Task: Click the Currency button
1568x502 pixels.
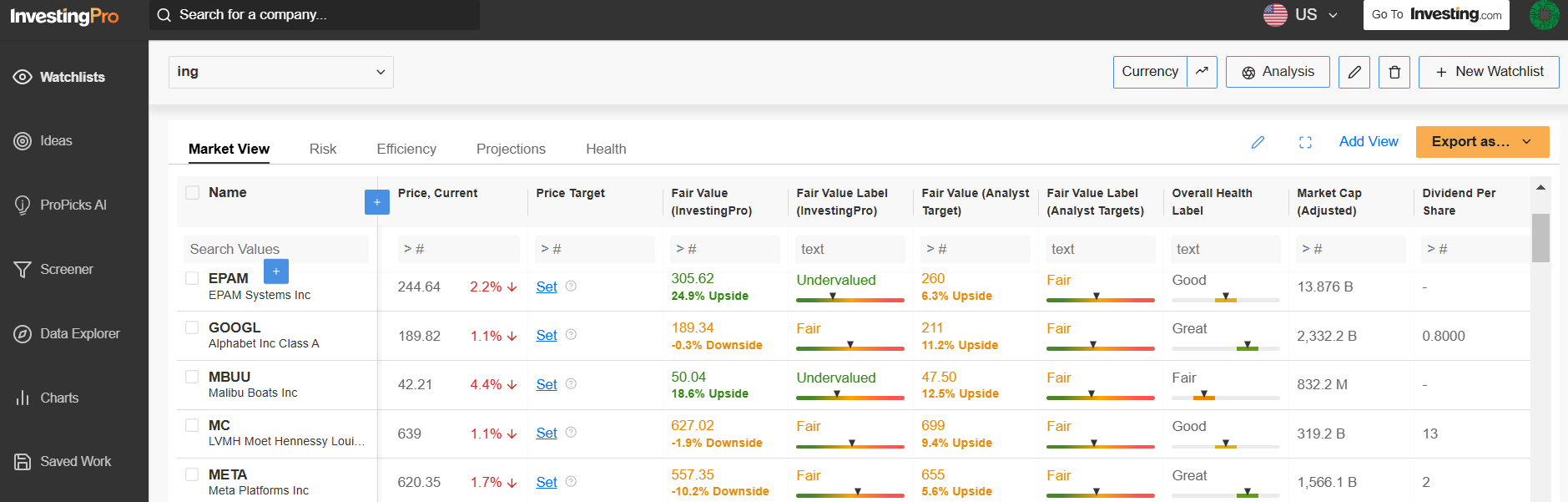Action: coord(1150,72)
